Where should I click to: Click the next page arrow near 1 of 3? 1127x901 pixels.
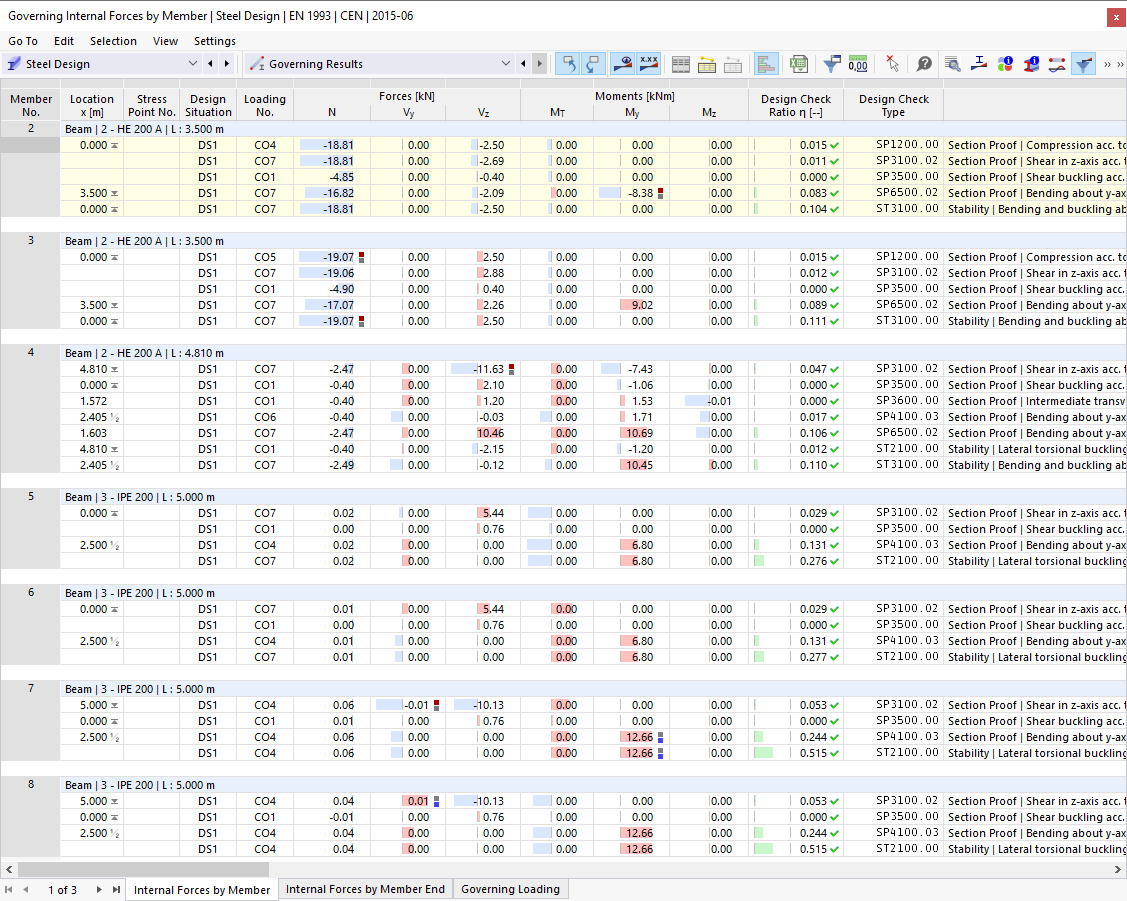pos(97,888)
